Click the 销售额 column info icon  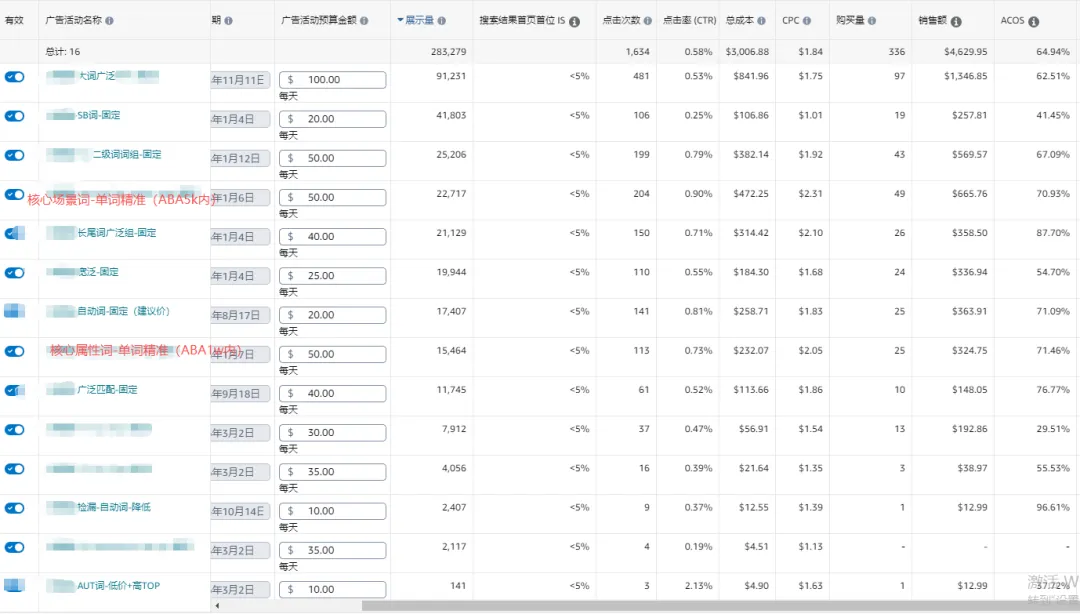(958, 19)
